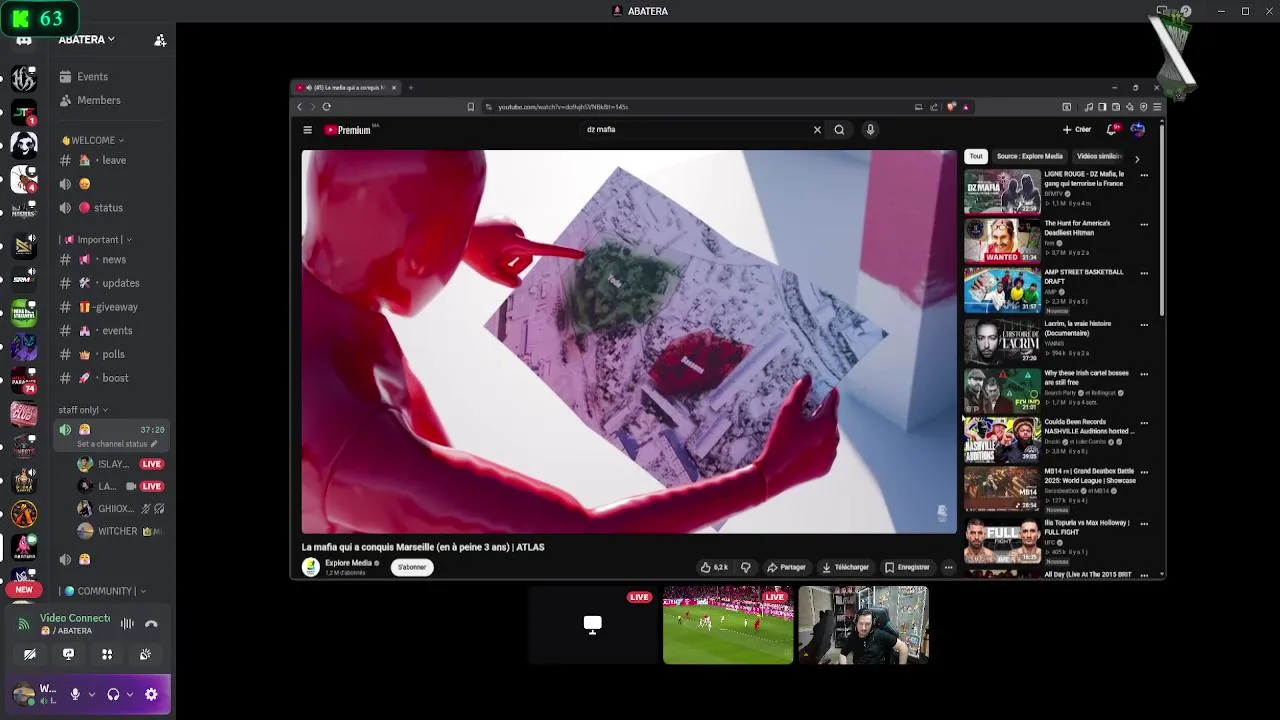Open new tab in streamed browser

(x=410, y=87)
